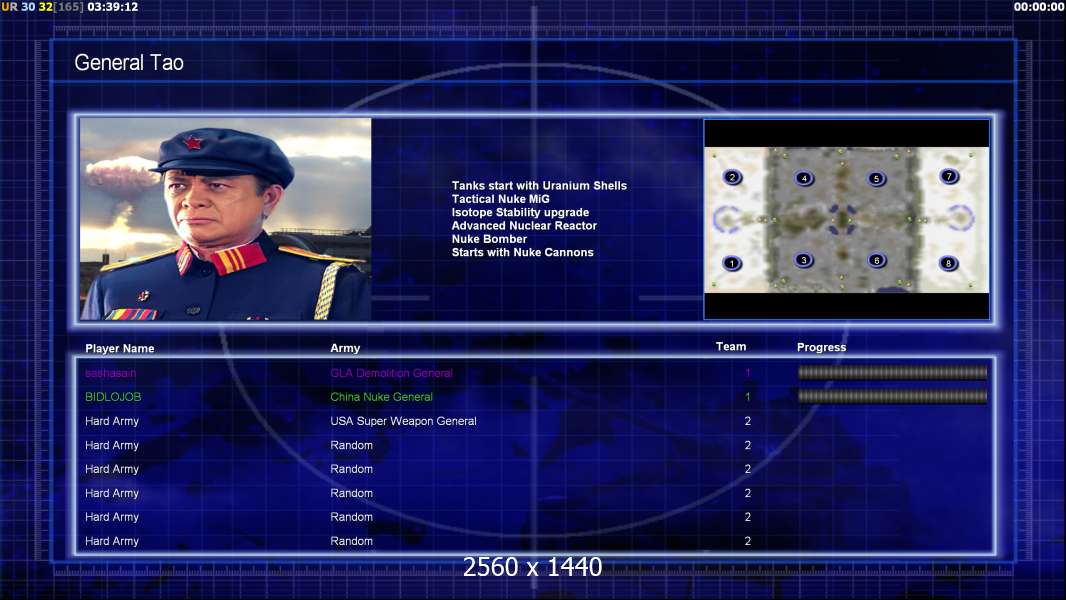Choose start position 8 on the map
The image size is (1066, 600).
(x=948, y=263)
